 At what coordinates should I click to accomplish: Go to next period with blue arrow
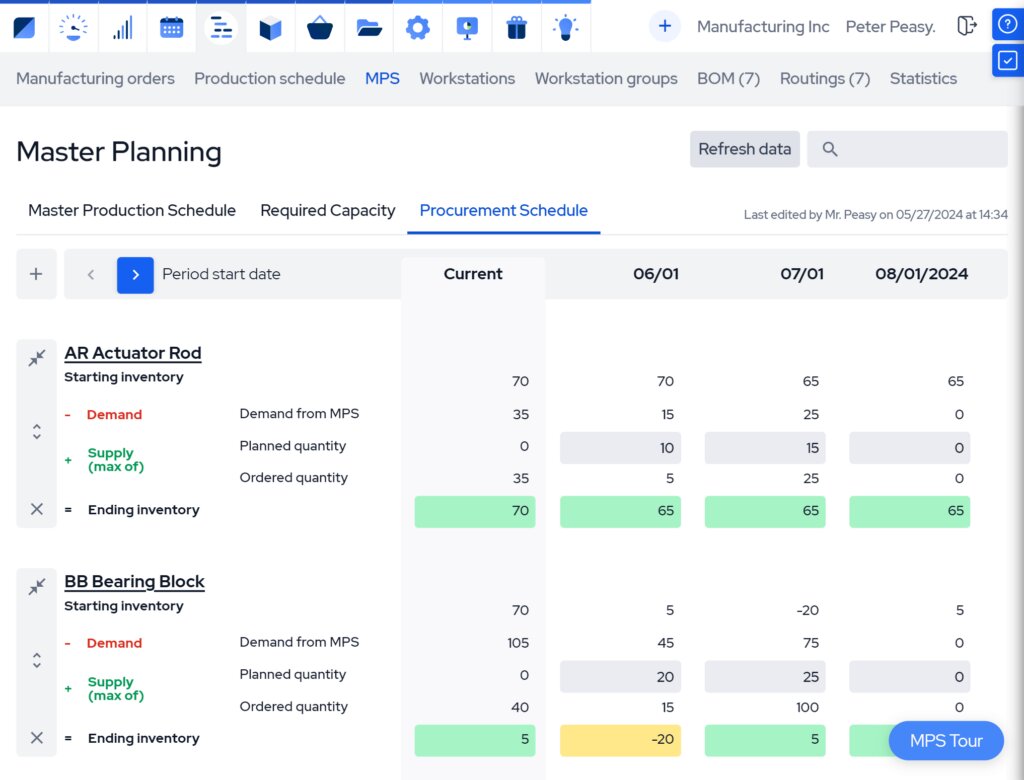(x=135, y=274)
